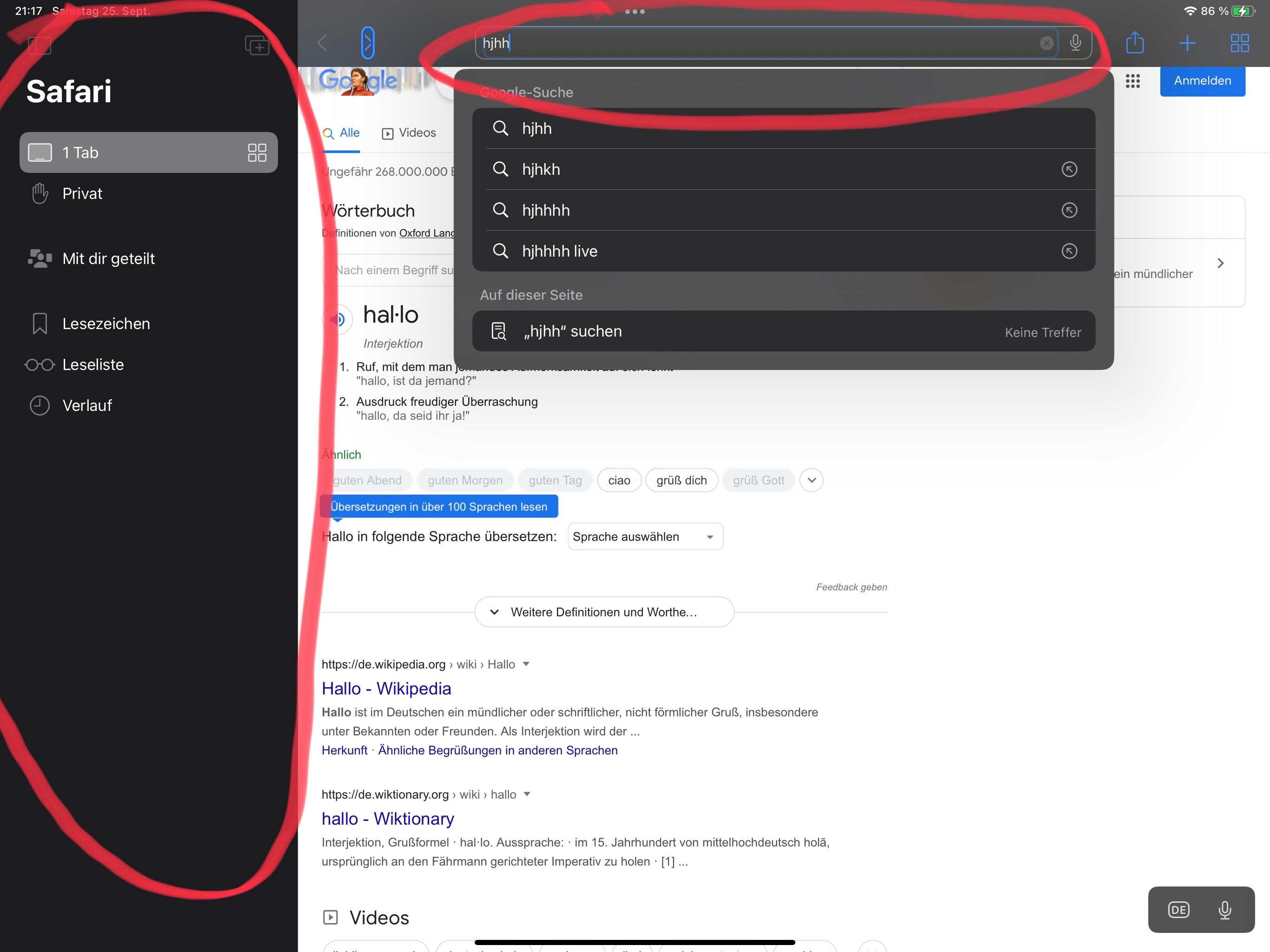
Task: Expand more similar words chevron
Action: [x=811, y=480]
